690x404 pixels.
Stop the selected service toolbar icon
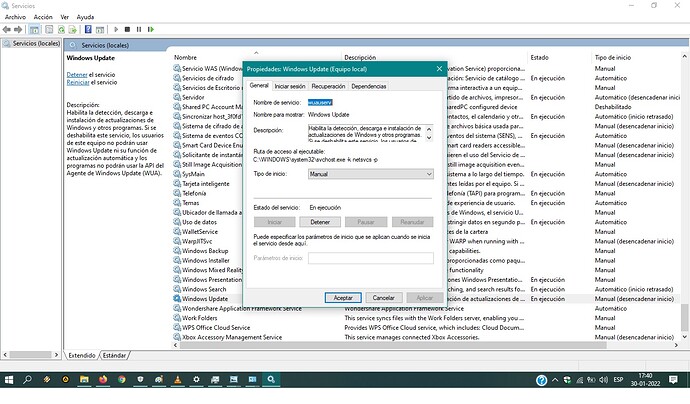(127, 29)
